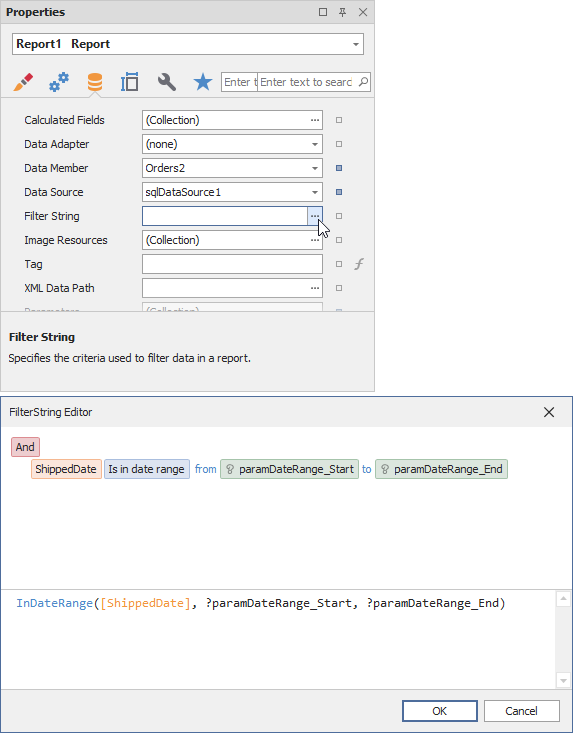Viewport: 573px width, 733px height.
Task: Click the Filter String ellipsis button
Action: coord(315,216)
